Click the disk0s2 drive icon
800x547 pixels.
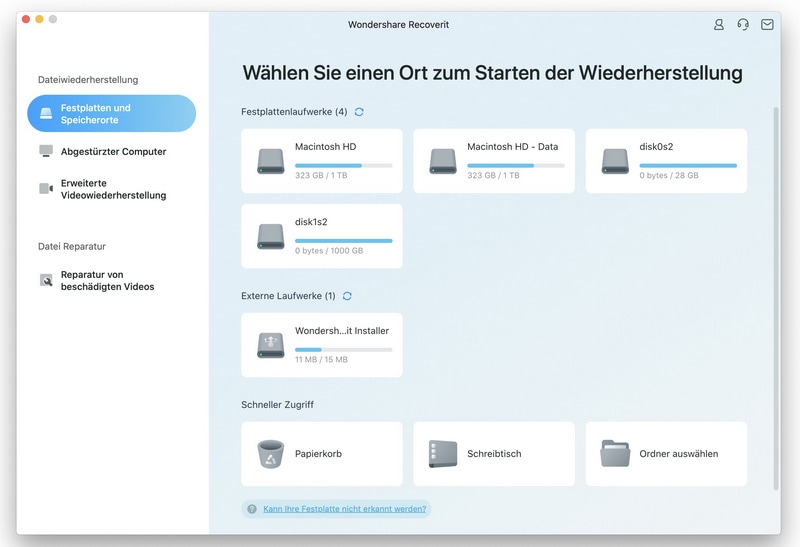click(x=615, y=161)
